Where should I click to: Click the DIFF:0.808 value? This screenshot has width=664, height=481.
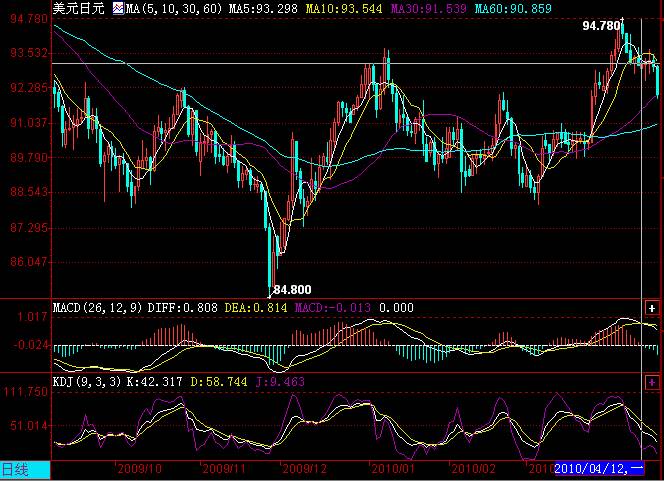coord(183,307)
